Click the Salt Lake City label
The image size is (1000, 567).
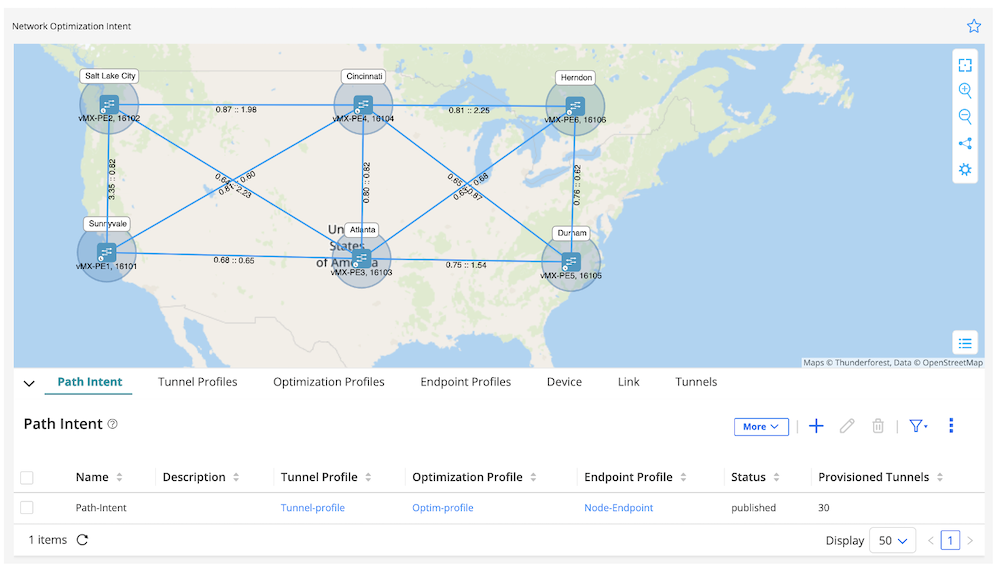coord(110,76)
